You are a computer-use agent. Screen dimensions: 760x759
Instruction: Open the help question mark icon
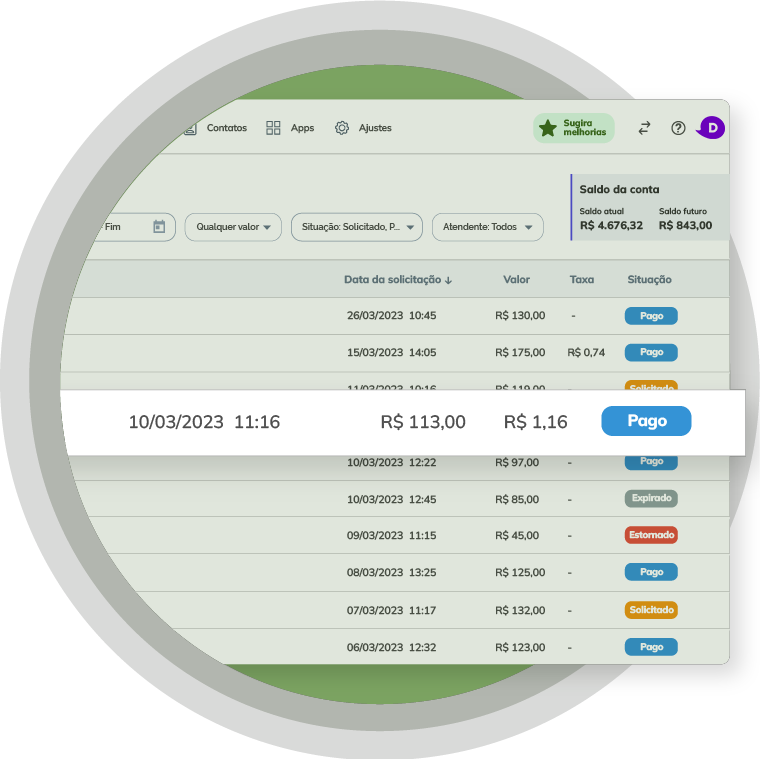pyautogui.click(x=678, y=128)
